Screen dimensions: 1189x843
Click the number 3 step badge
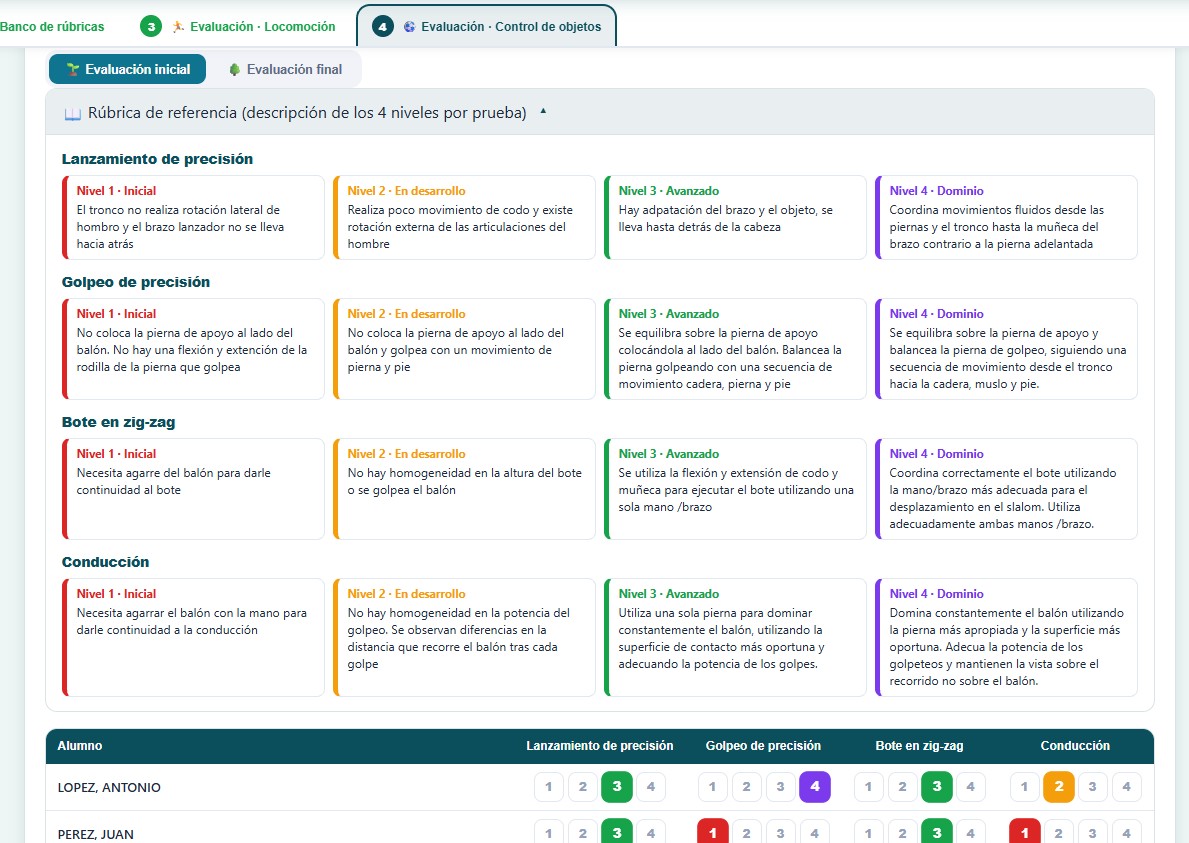151,27
